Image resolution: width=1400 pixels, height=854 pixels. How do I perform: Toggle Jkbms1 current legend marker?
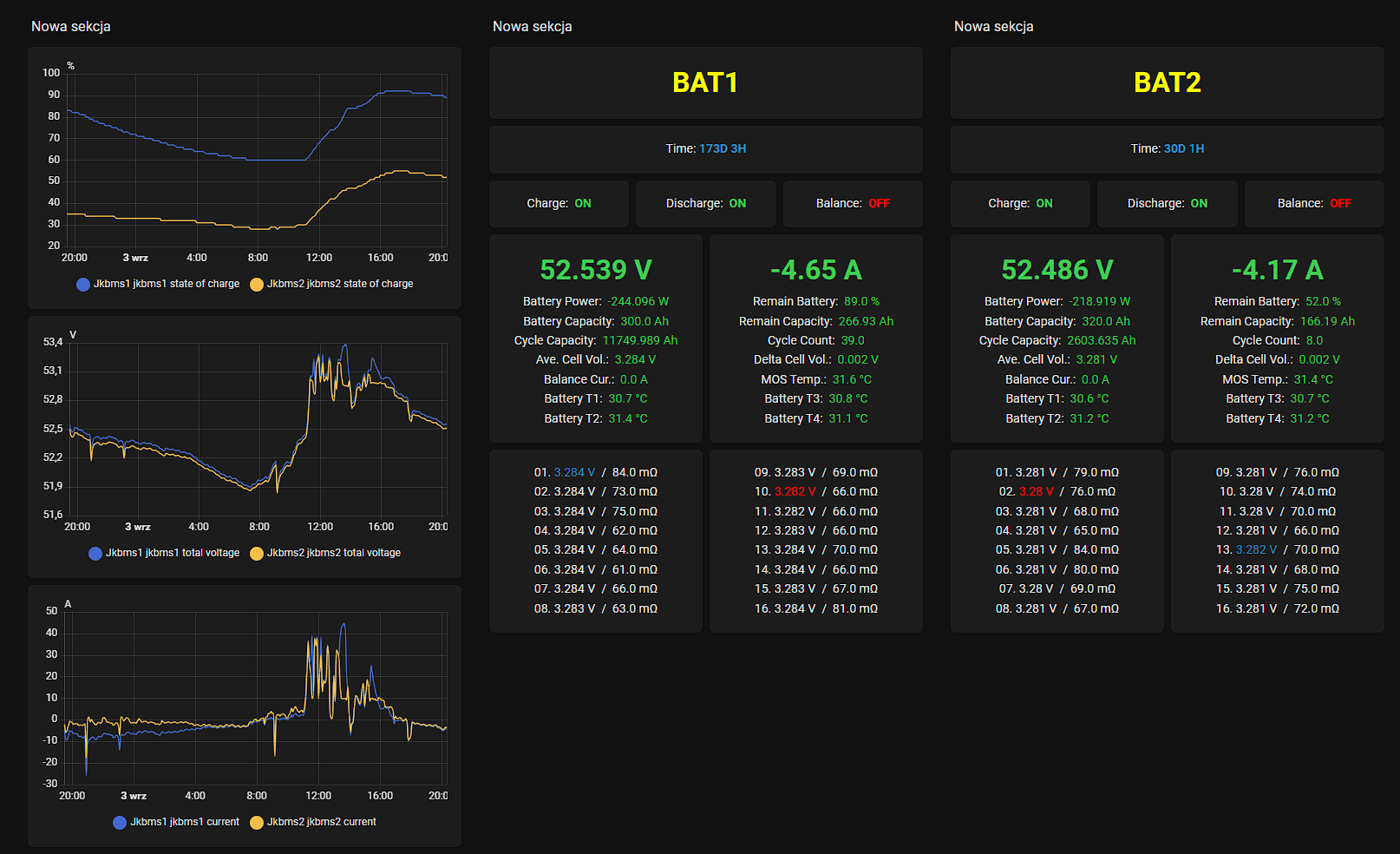pyautogui.click(x=120, y=823)
